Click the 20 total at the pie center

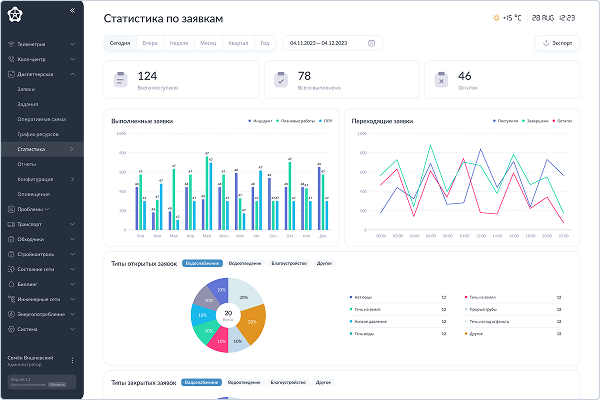coord(228,313)
